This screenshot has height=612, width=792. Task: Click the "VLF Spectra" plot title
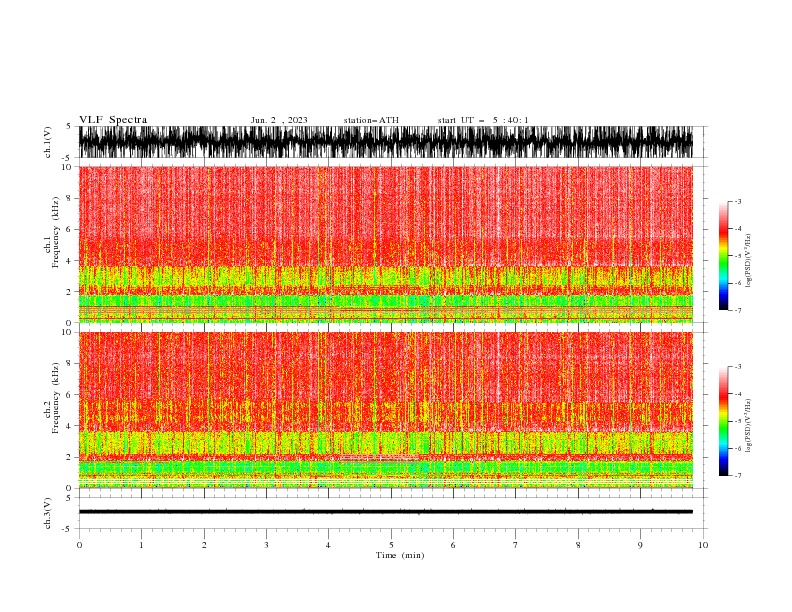113,120
